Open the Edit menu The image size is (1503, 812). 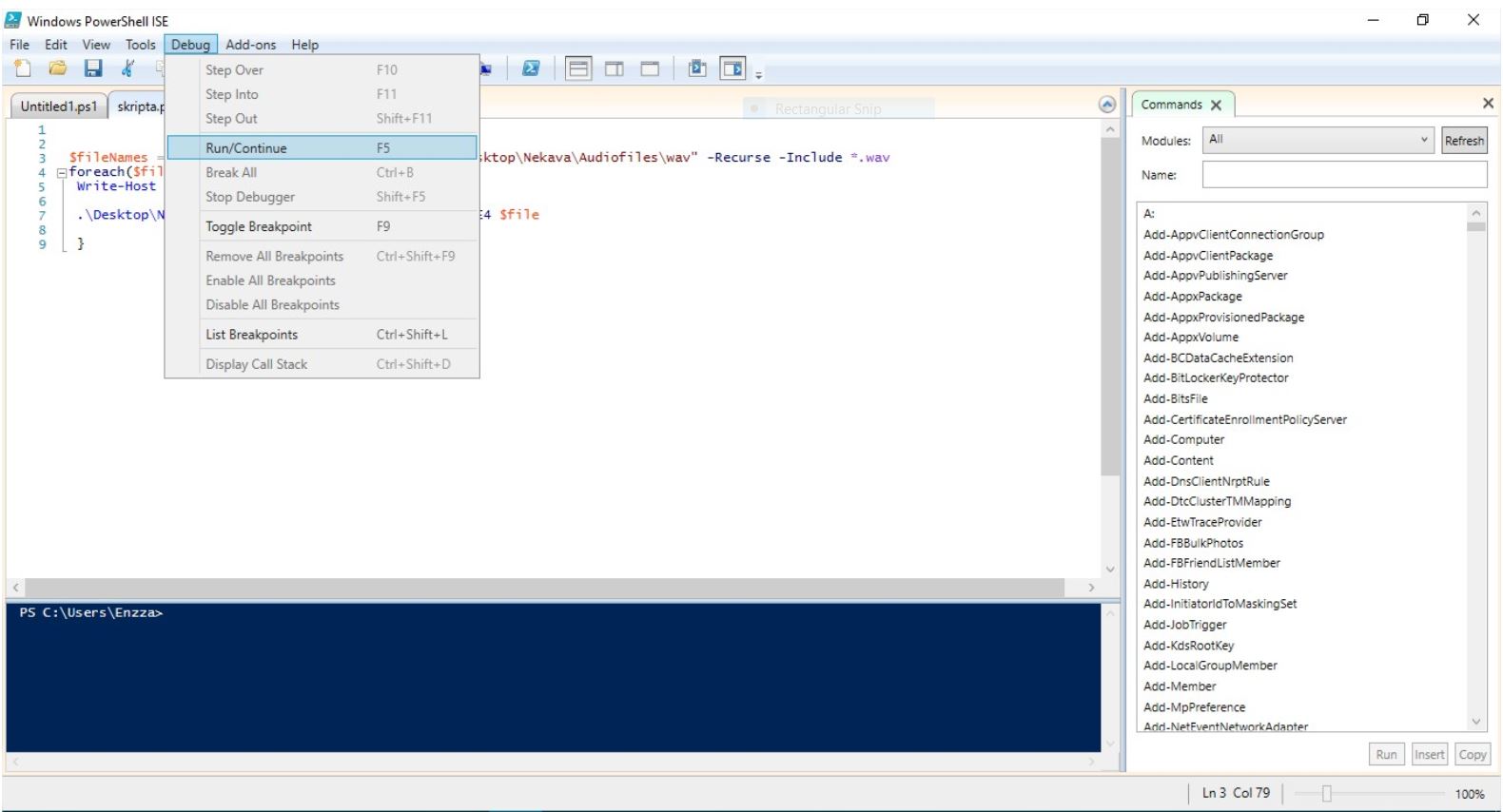click(56, 45)
